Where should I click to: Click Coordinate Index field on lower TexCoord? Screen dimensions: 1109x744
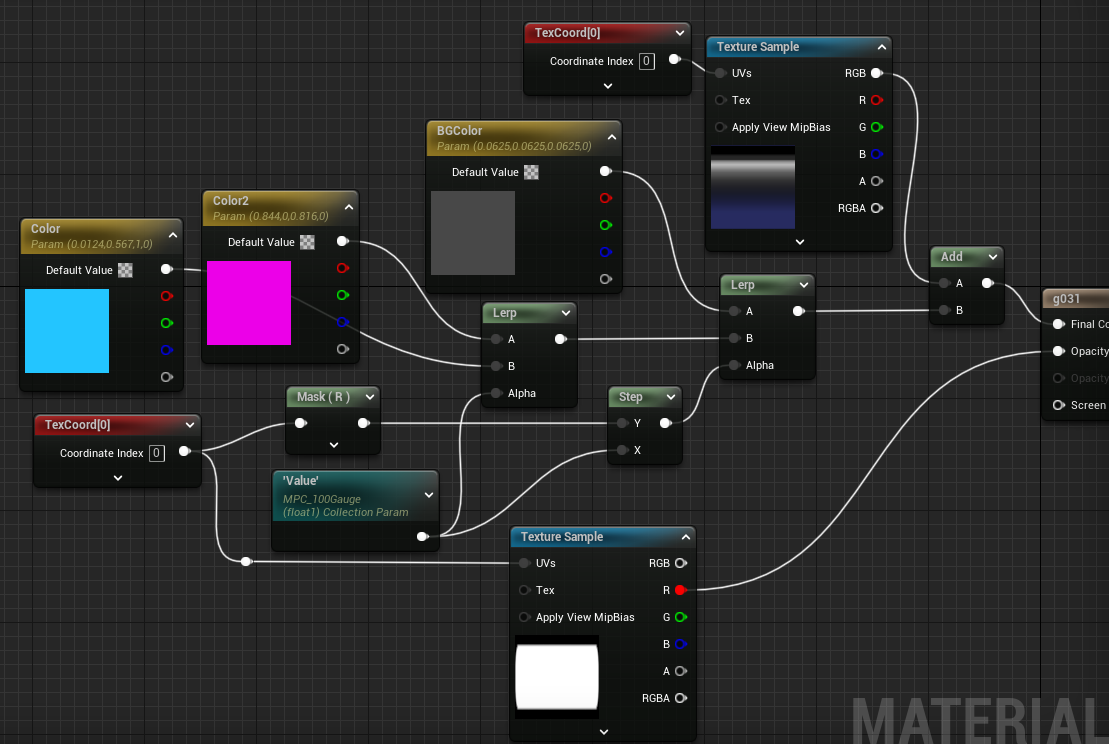(x=156, y=453)
